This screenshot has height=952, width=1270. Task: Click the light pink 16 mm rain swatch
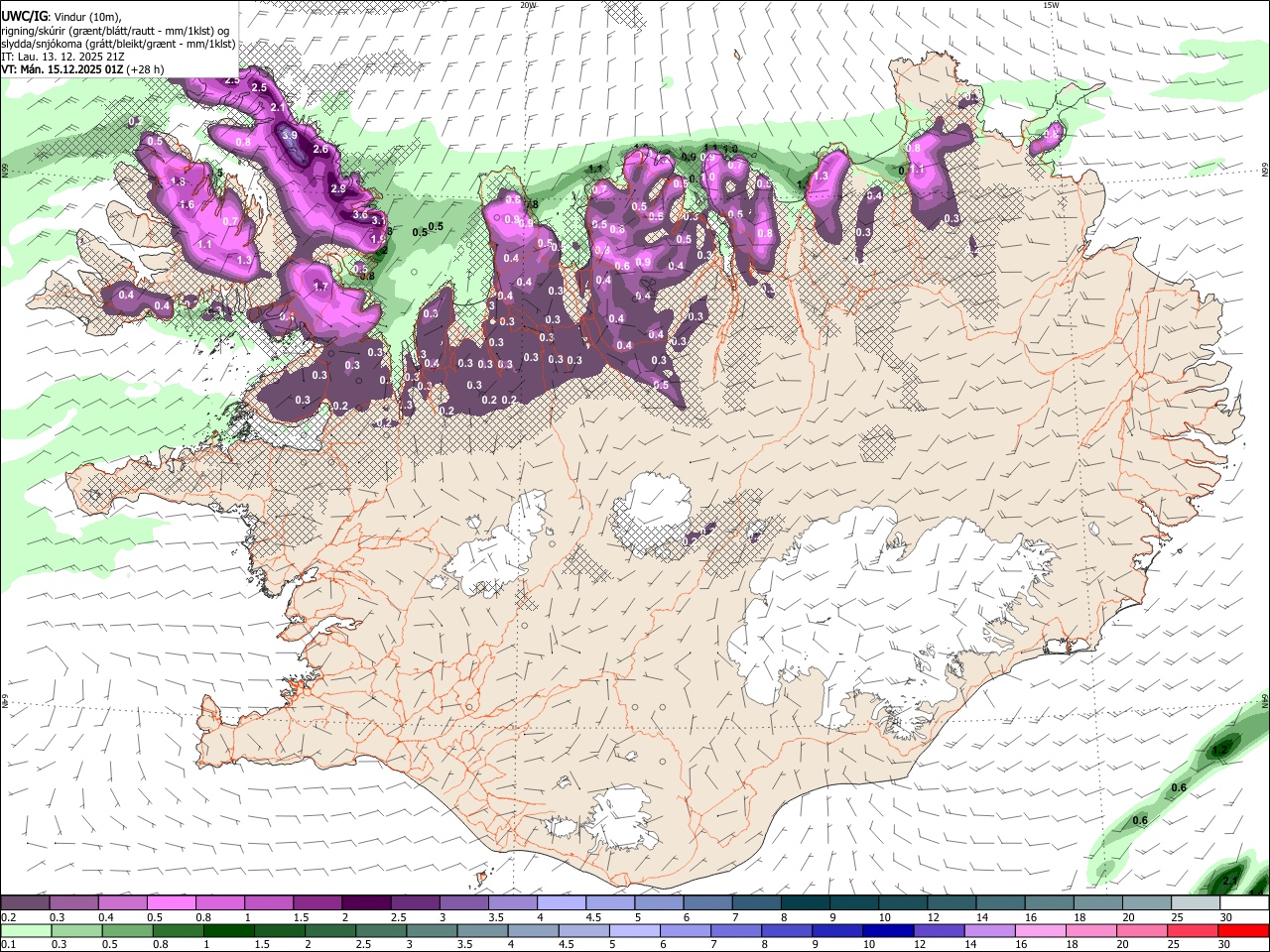pos(1040,930)
